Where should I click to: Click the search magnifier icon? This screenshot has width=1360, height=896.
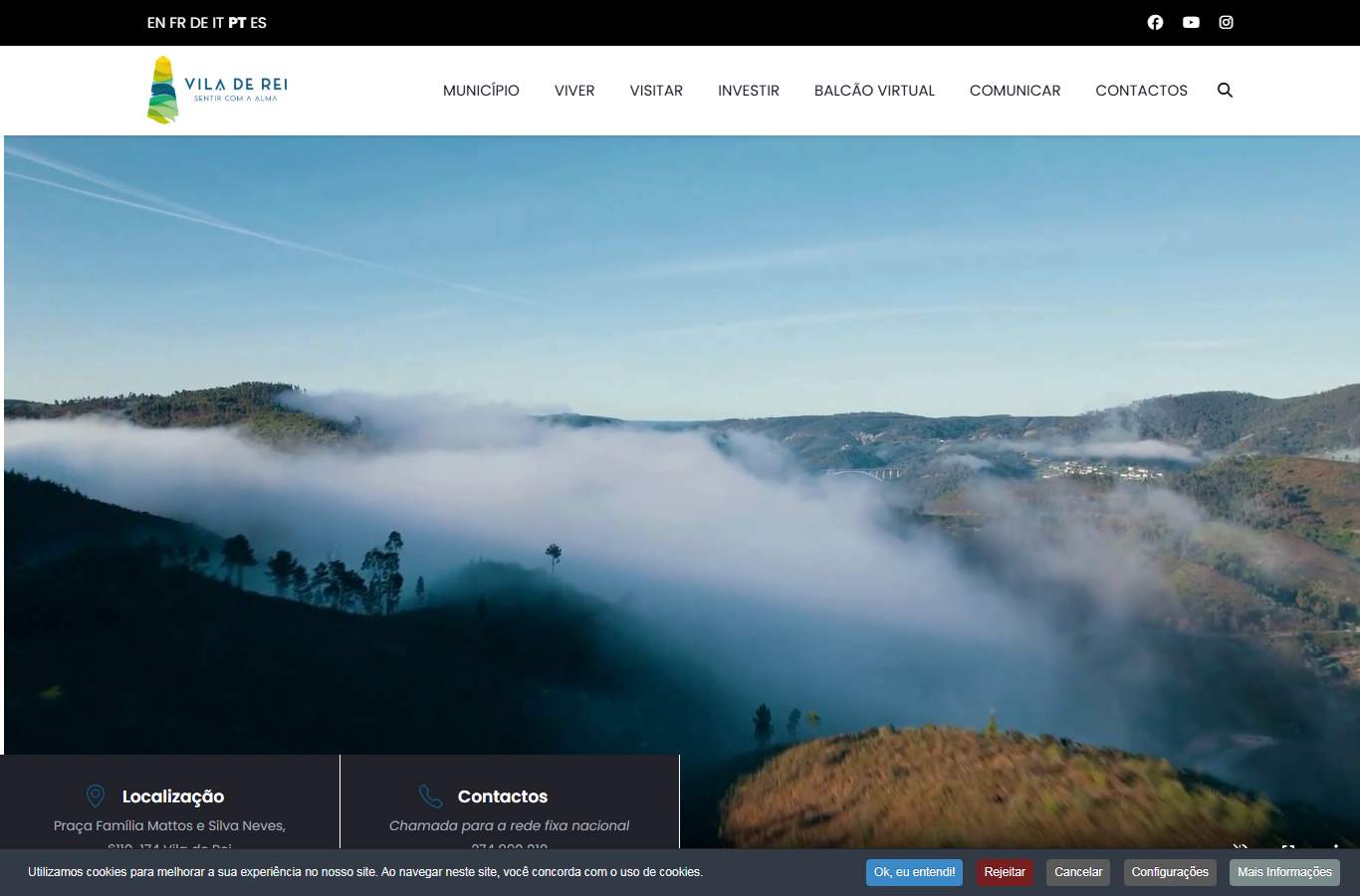pyautogui.click(x=1225, y=90)
